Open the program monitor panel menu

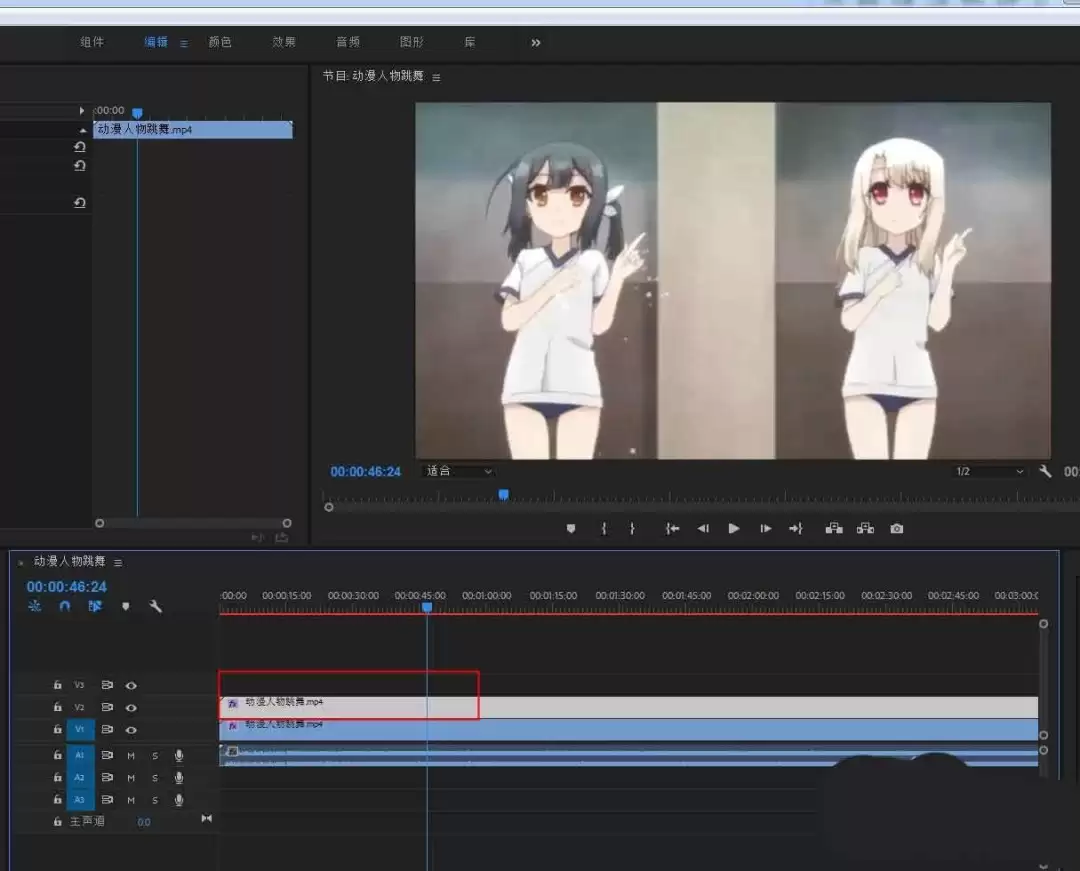436,78
